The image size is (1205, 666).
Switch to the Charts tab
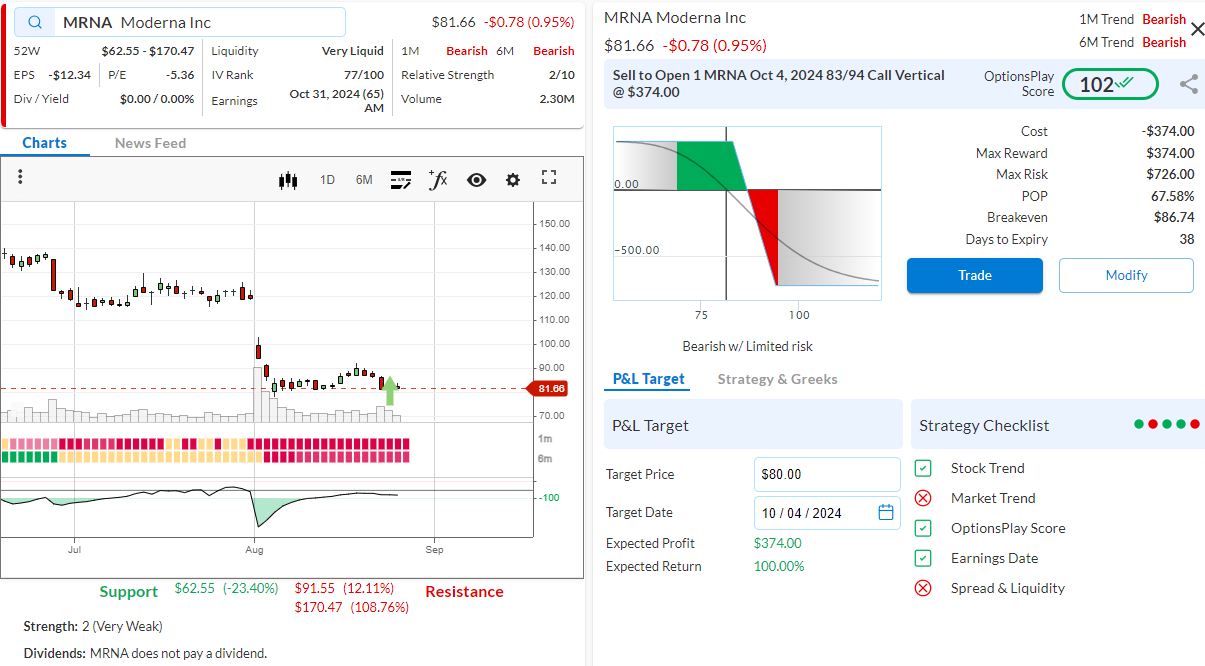pos(45,143)
